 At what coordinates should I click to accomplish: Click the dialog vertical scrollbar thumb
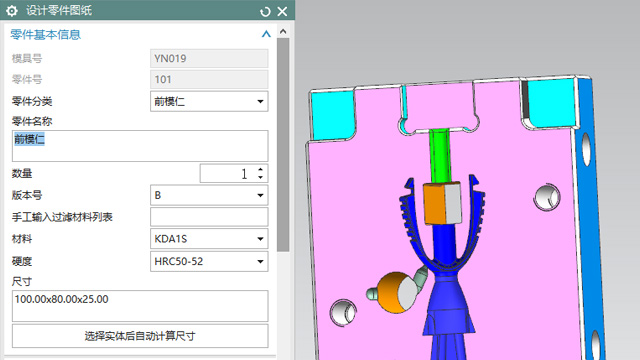pyautogui.click(x=283, y=144)
